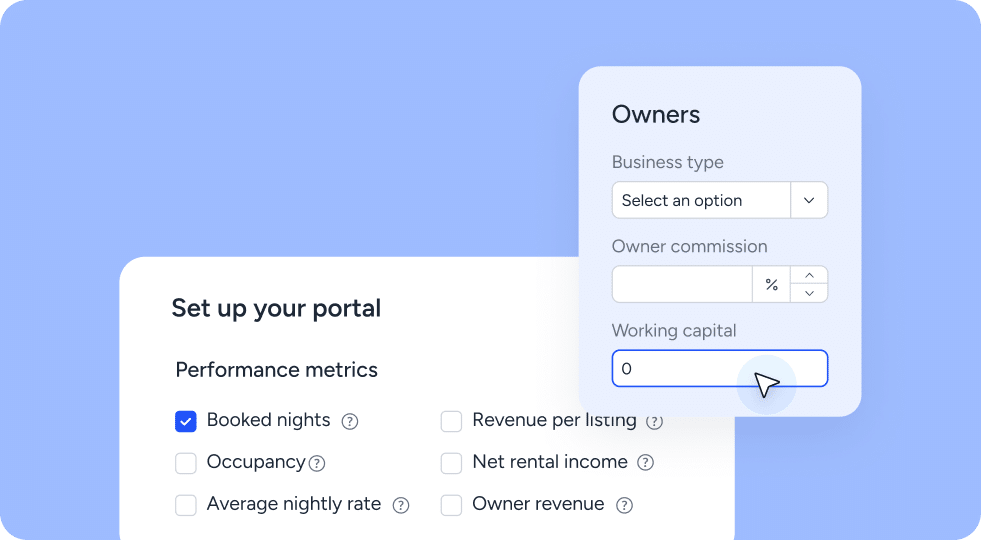Screen dimensions: 981x540
Task: Click help icon beside Owner revenue
Action: click(x=624, y=505)
